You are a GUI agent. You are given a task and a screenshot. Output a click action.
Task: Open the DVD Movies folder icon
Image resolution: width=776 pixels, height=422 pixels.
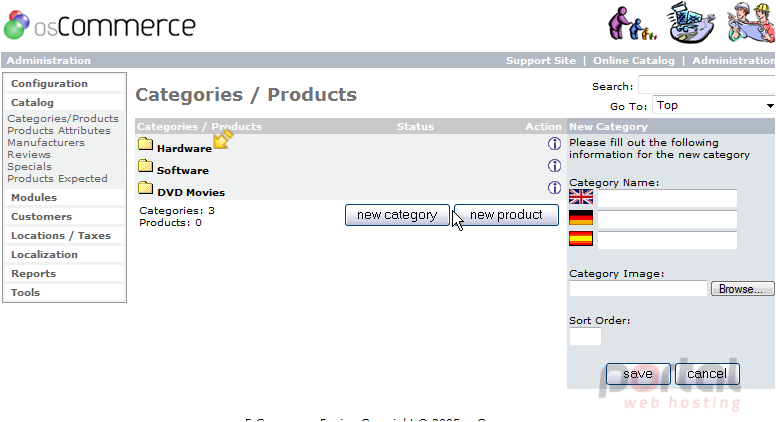pos(146,188)
